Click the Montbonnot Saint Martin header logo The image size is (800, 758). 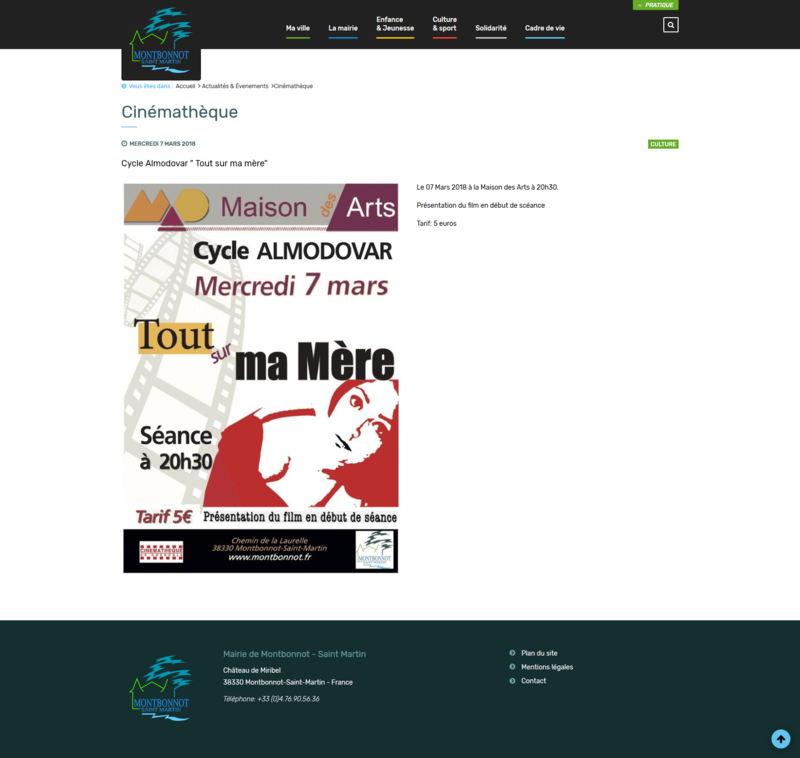[161, 41]
